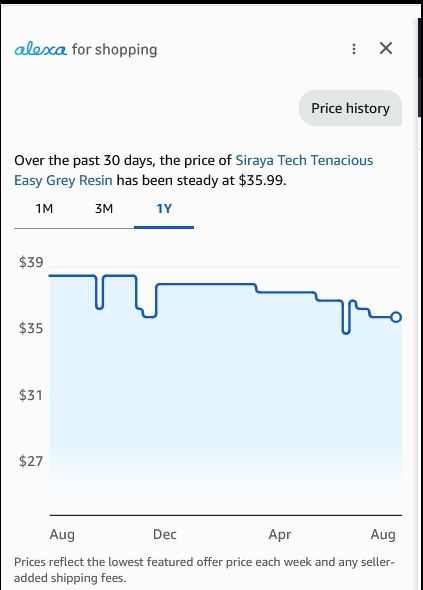Viewport: 423px width, 590px height.
Task: Close the Alexa for shopping panel
Action: pos(386,48)
